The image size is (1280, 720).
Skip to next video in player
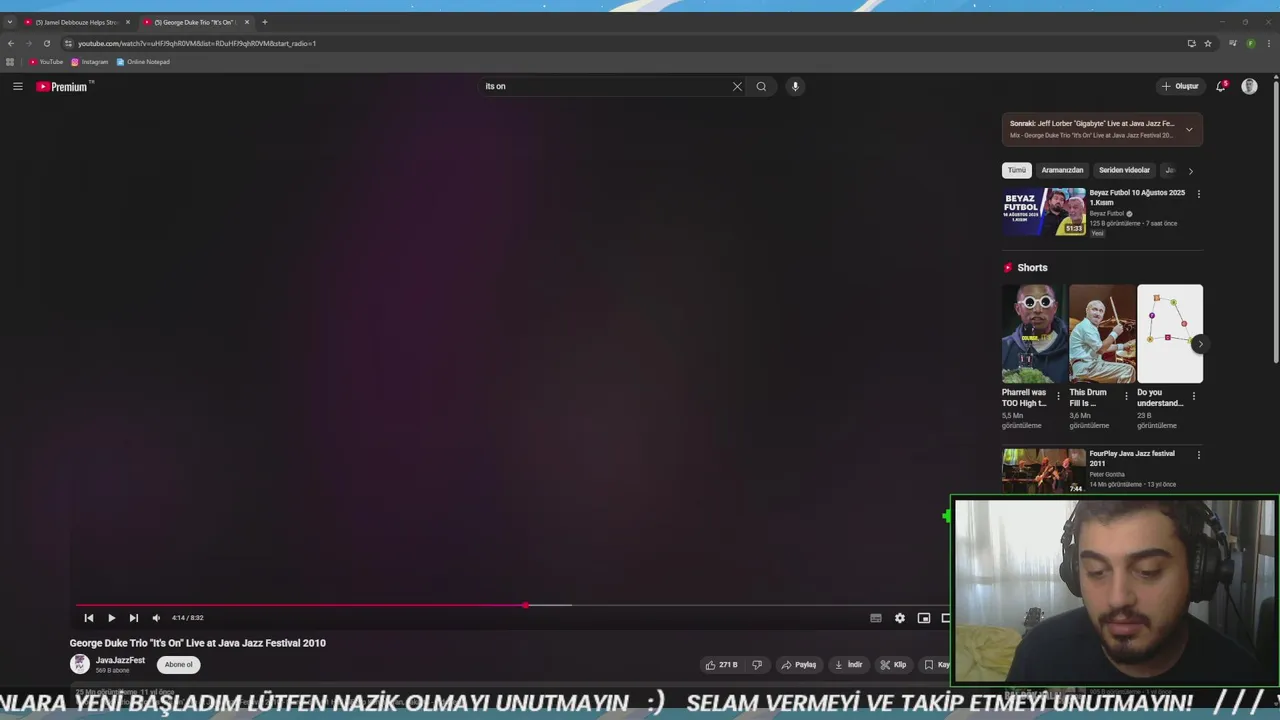[x=133, y=618]
